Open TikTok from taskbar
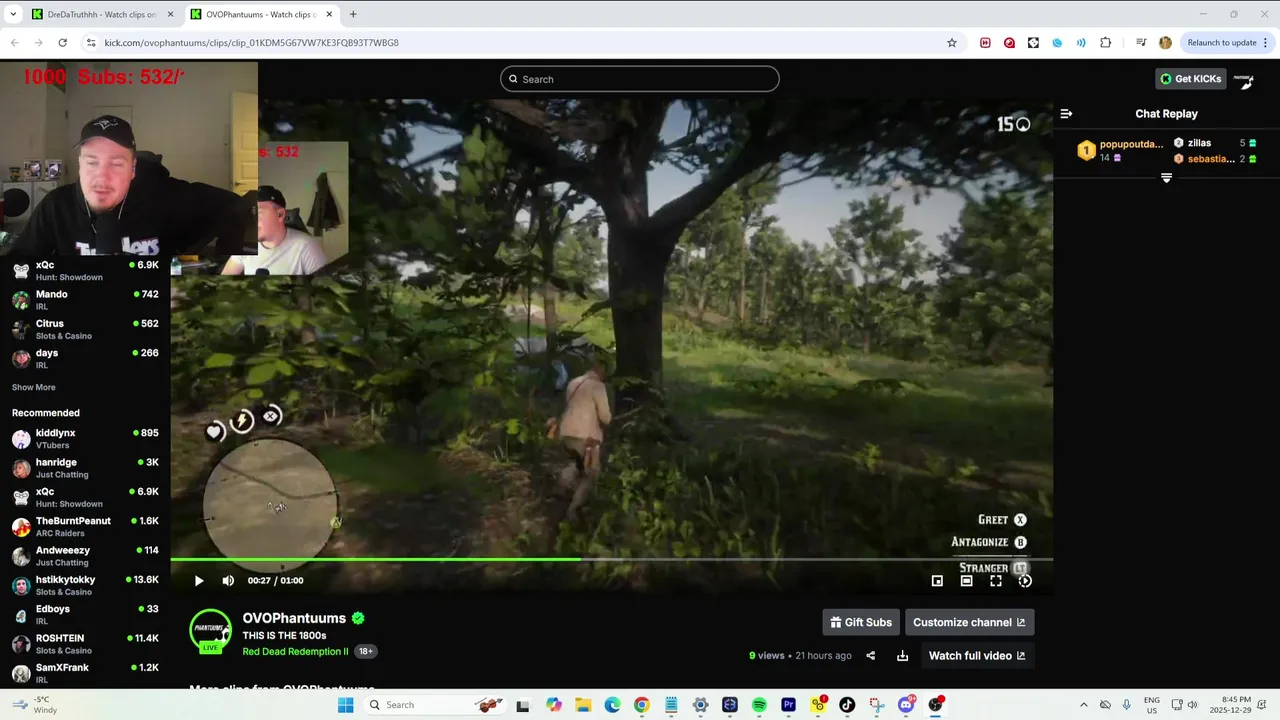The height and width of the screenshot is (720, 1280). pyautogui.click(x=847, y=705)
